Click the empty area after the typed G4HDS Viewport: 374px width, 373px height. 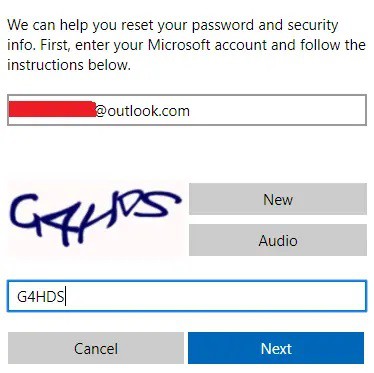pyautogui.click(x=215, y=296)
